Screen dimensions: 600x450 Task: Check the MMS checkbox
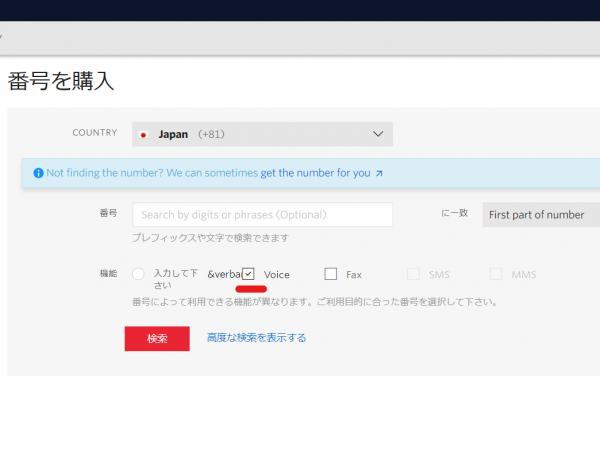tap(496, 274)
